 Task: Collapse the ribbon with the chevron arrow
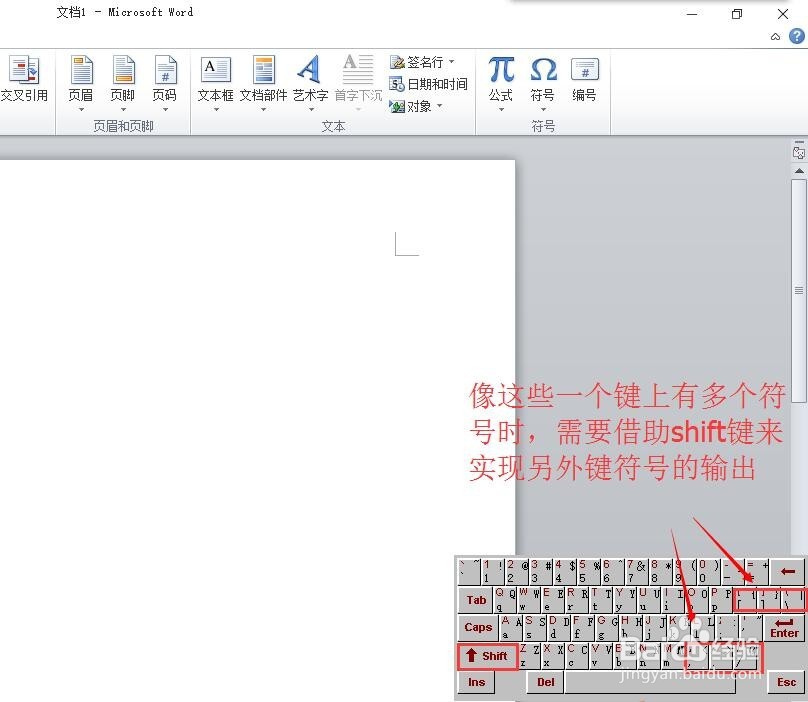(x=775, y=36)
